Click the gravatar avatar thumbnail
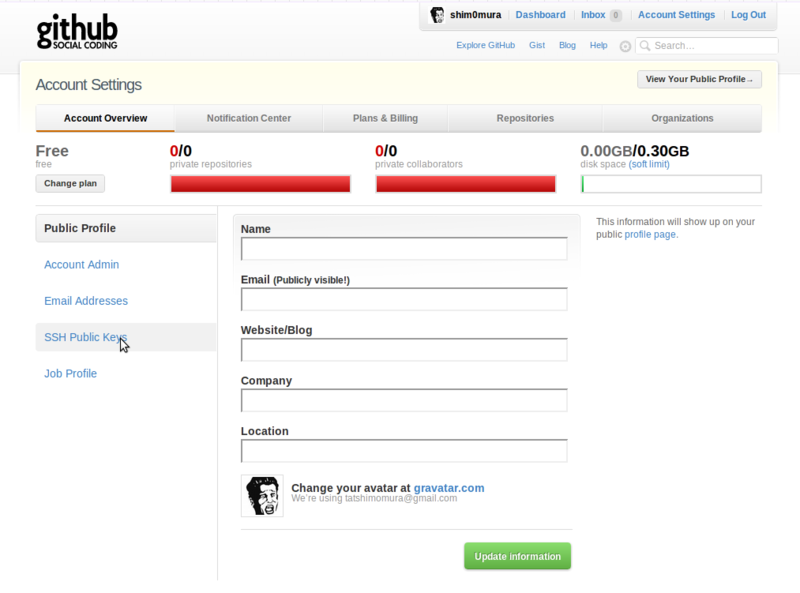This screenshot has width=800, height=593. coord(262,496)
